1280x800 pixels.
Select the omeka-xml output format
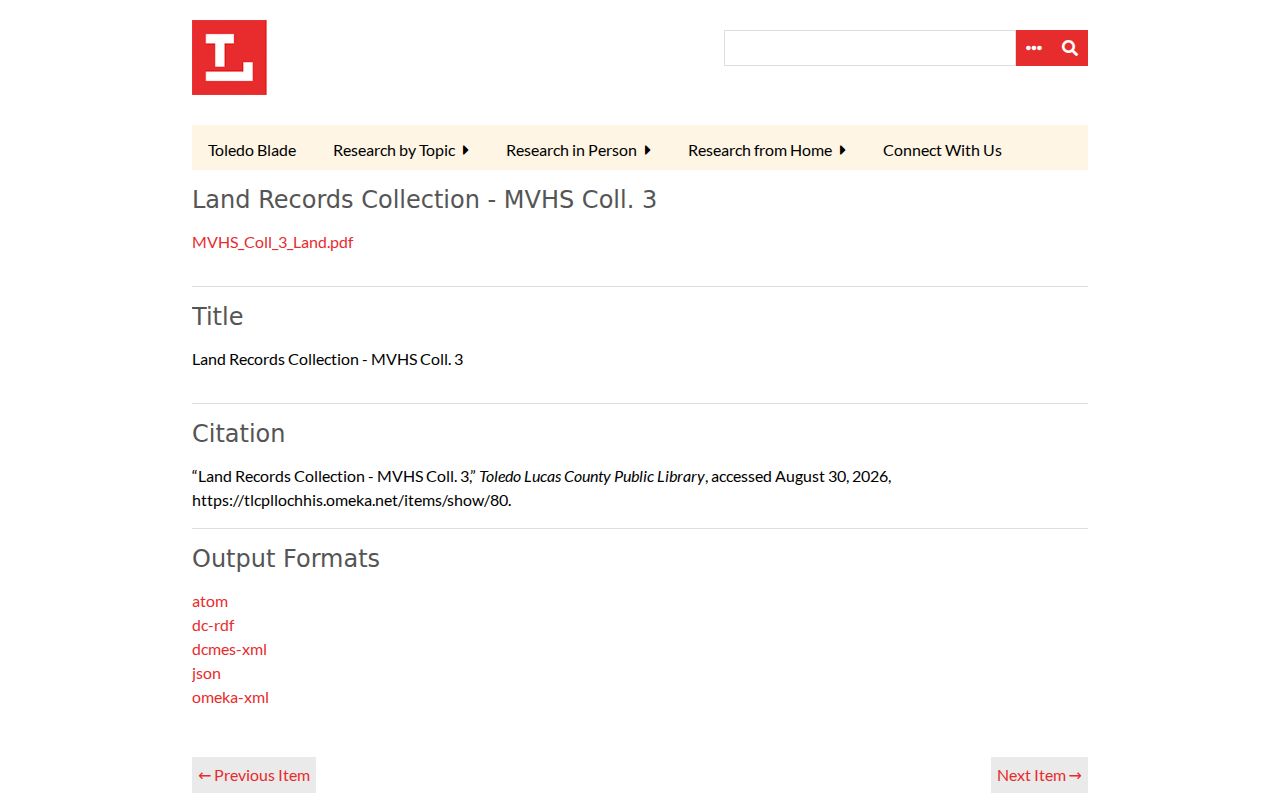click(230, 697)
